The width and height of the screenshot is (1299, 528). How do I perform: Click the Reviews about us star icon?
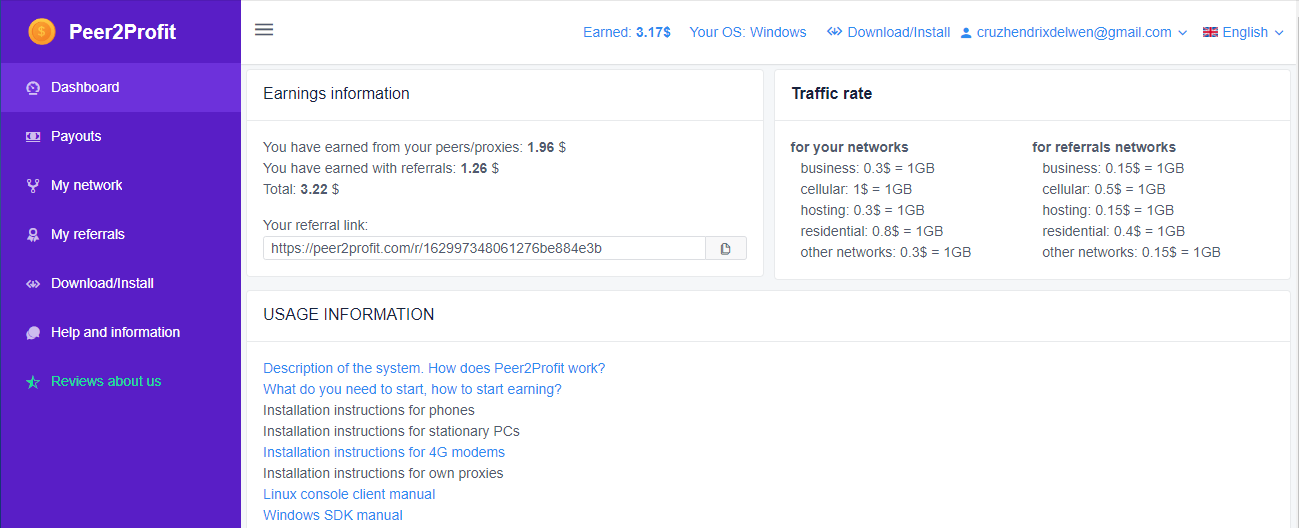pos(33,382)
